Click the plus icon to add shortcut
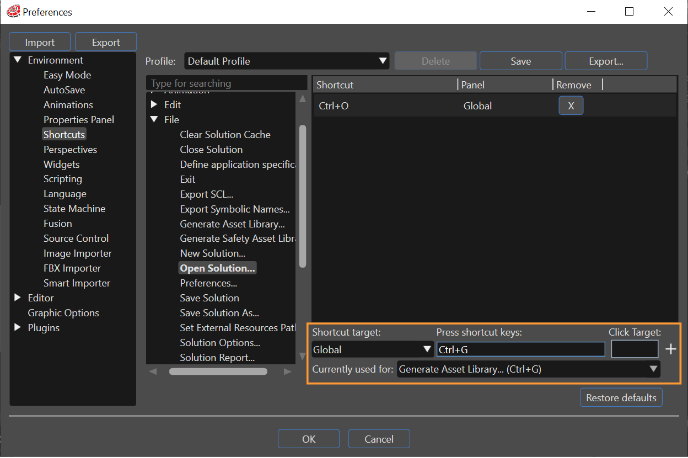 click(x=670, y=349)
